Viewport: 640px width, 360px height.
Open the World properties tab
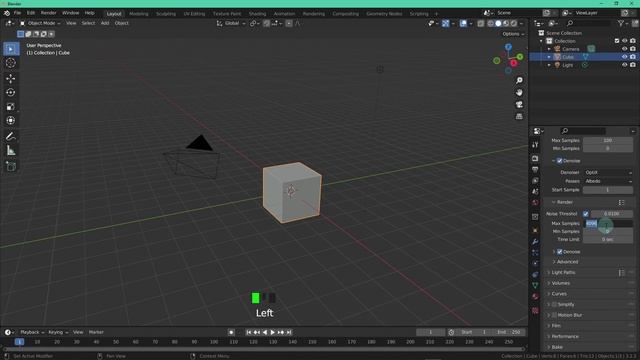535,202
